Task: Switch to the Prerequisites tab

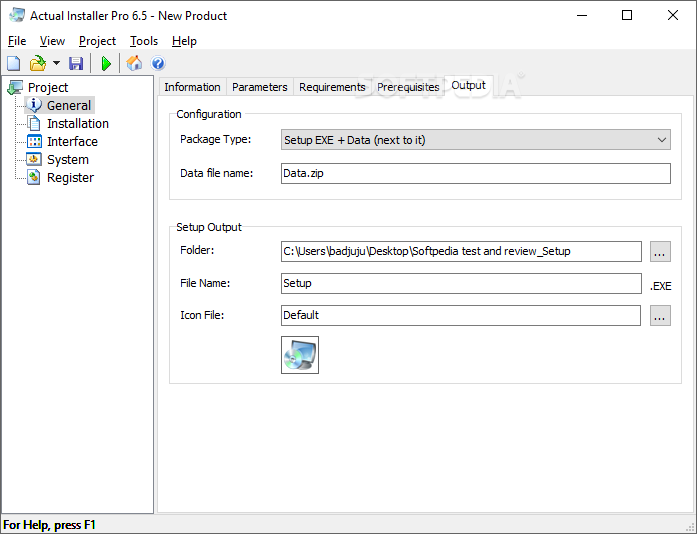Action: pyautogui.click(x=408, y=87)
